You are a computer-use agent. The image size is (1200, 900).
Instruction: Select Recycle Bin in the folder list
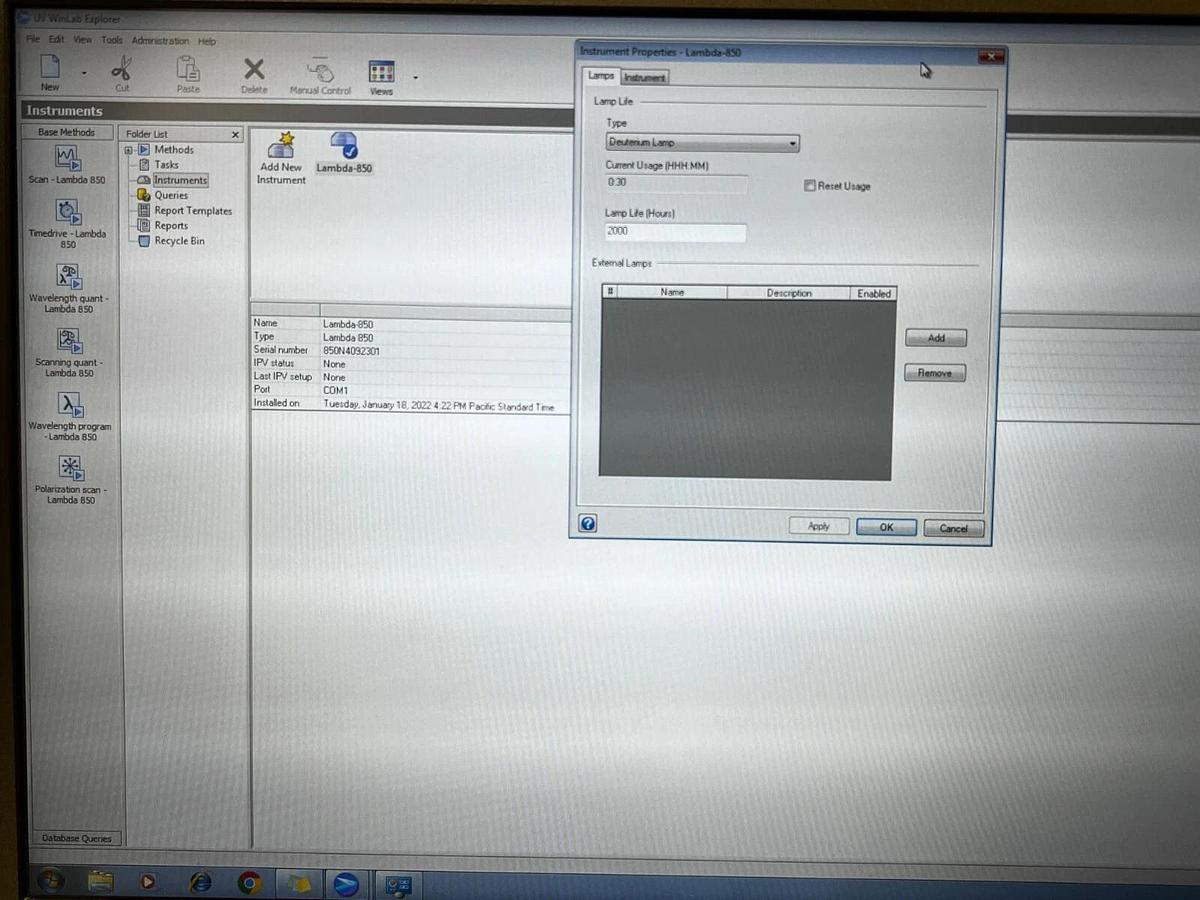click(179, 241)
